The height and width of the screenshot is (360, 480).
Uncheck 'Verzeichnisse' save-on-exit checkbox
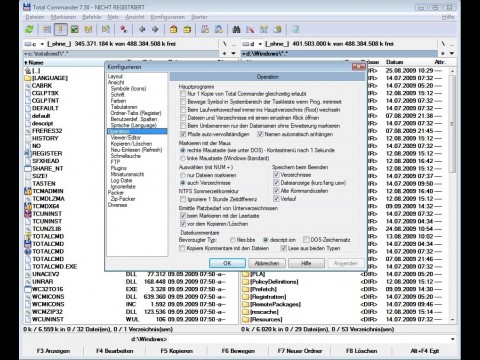(276, 175)
